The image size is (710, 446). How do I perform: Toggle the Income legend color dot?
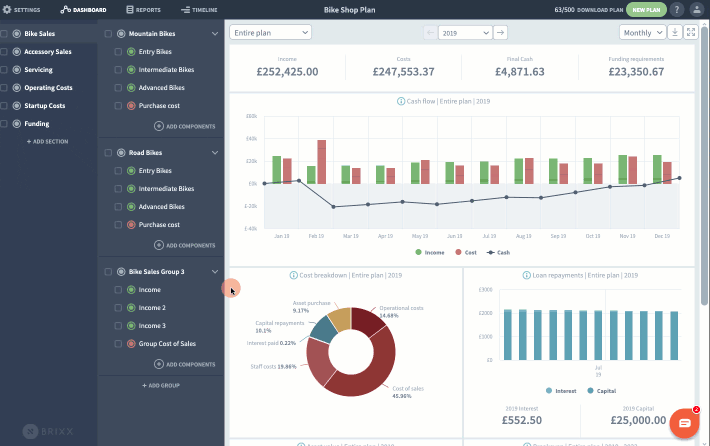pos(418,252)
